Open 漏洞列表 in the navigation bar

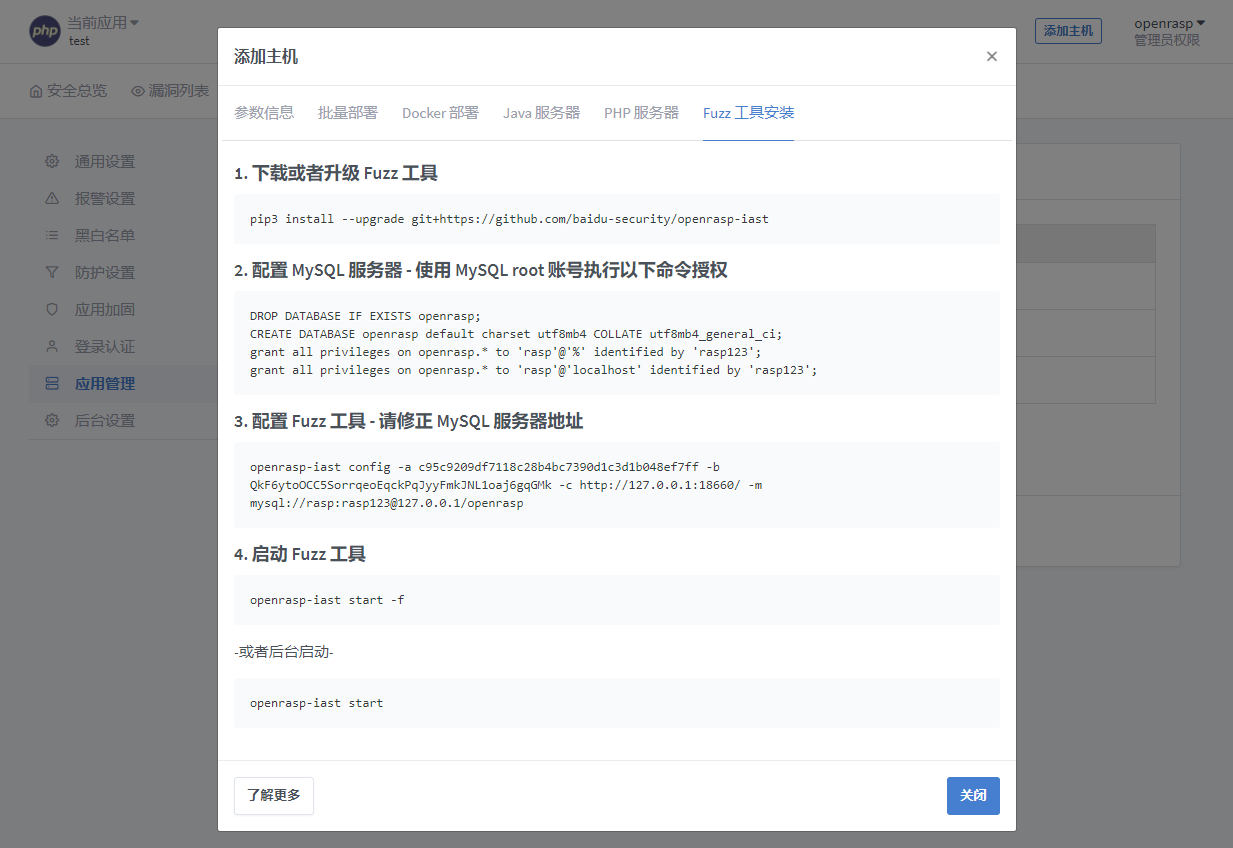(x=170, y=91)
